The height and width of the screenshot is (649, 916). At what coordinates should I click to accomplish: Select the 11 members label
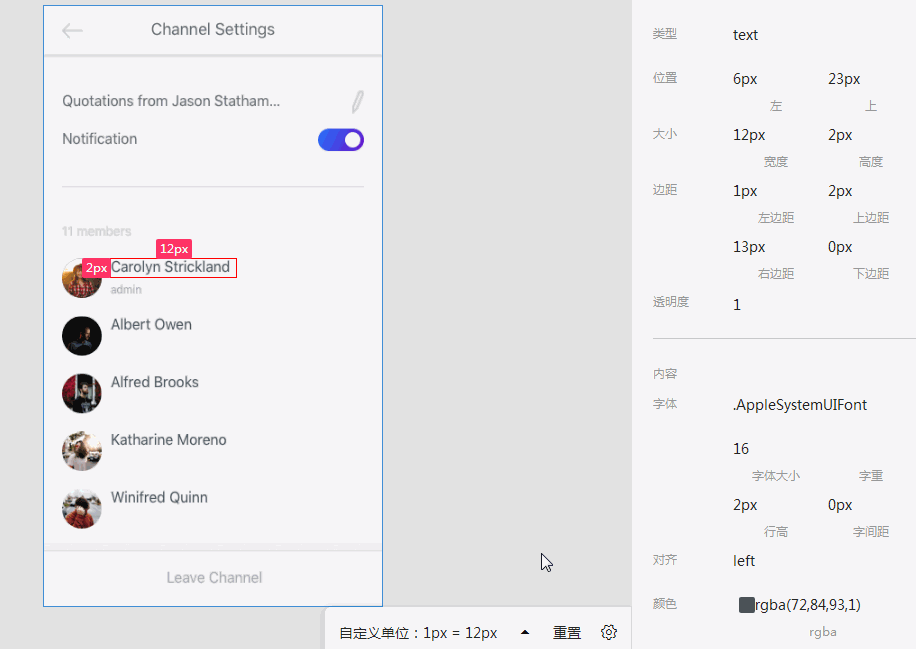pos(96,231)
